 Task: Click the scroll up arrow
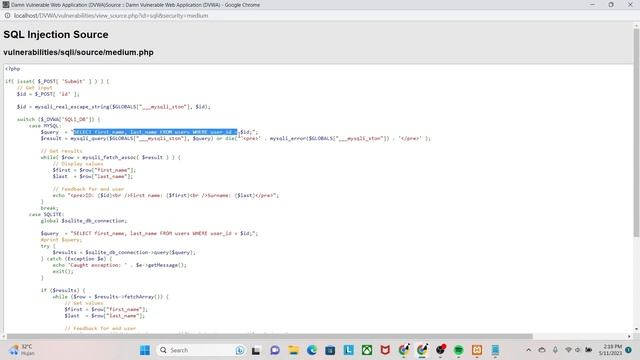pos(636,26)
